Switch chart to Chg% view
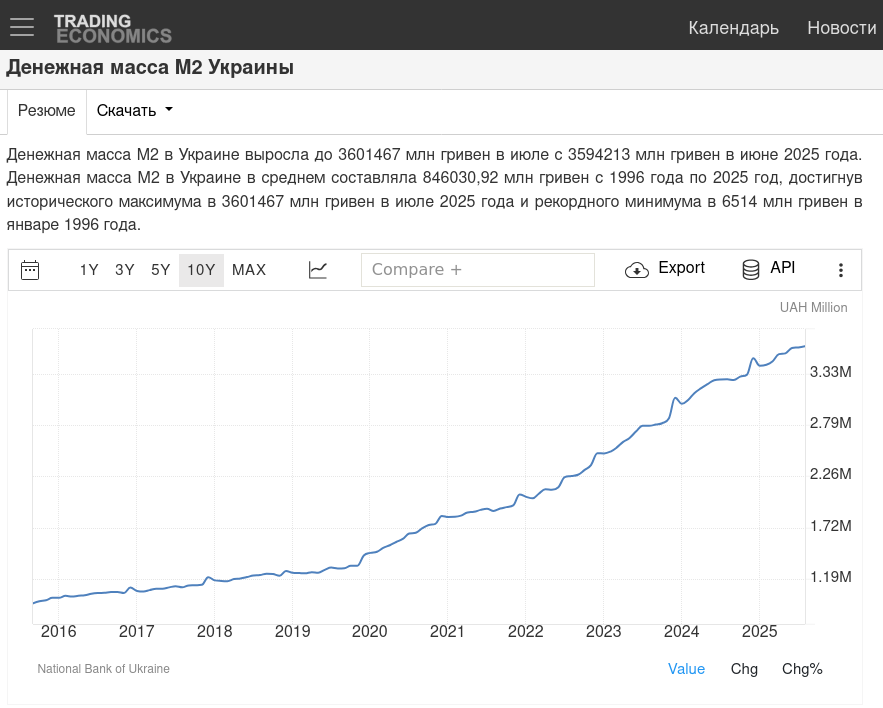 pyautogui.click(x=802, y=669)
